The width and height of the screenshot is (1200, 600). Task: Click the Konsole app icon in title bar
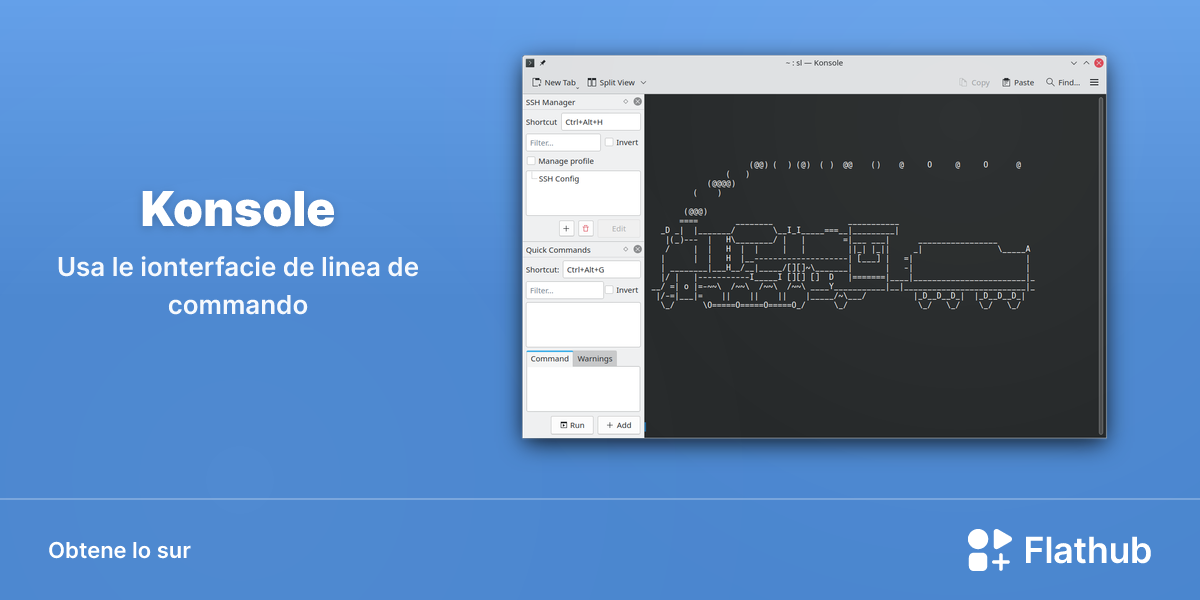pyautogui.click(x=530, y=63)
